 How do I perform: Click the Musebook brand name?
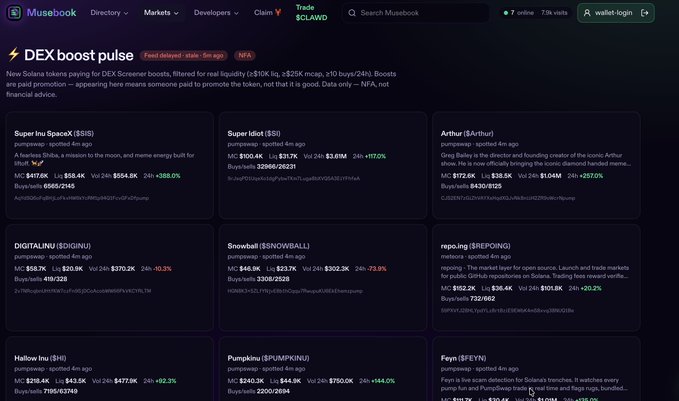click(51, 13)
